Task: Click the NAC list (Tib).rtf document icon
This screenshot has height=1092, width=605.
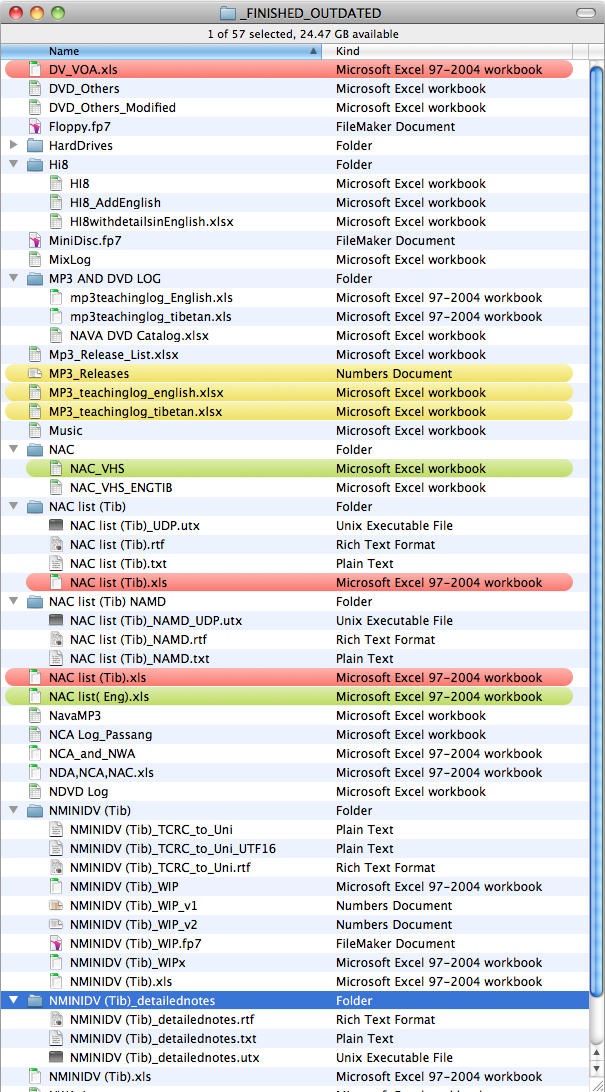Action: (x=56, y=545)
